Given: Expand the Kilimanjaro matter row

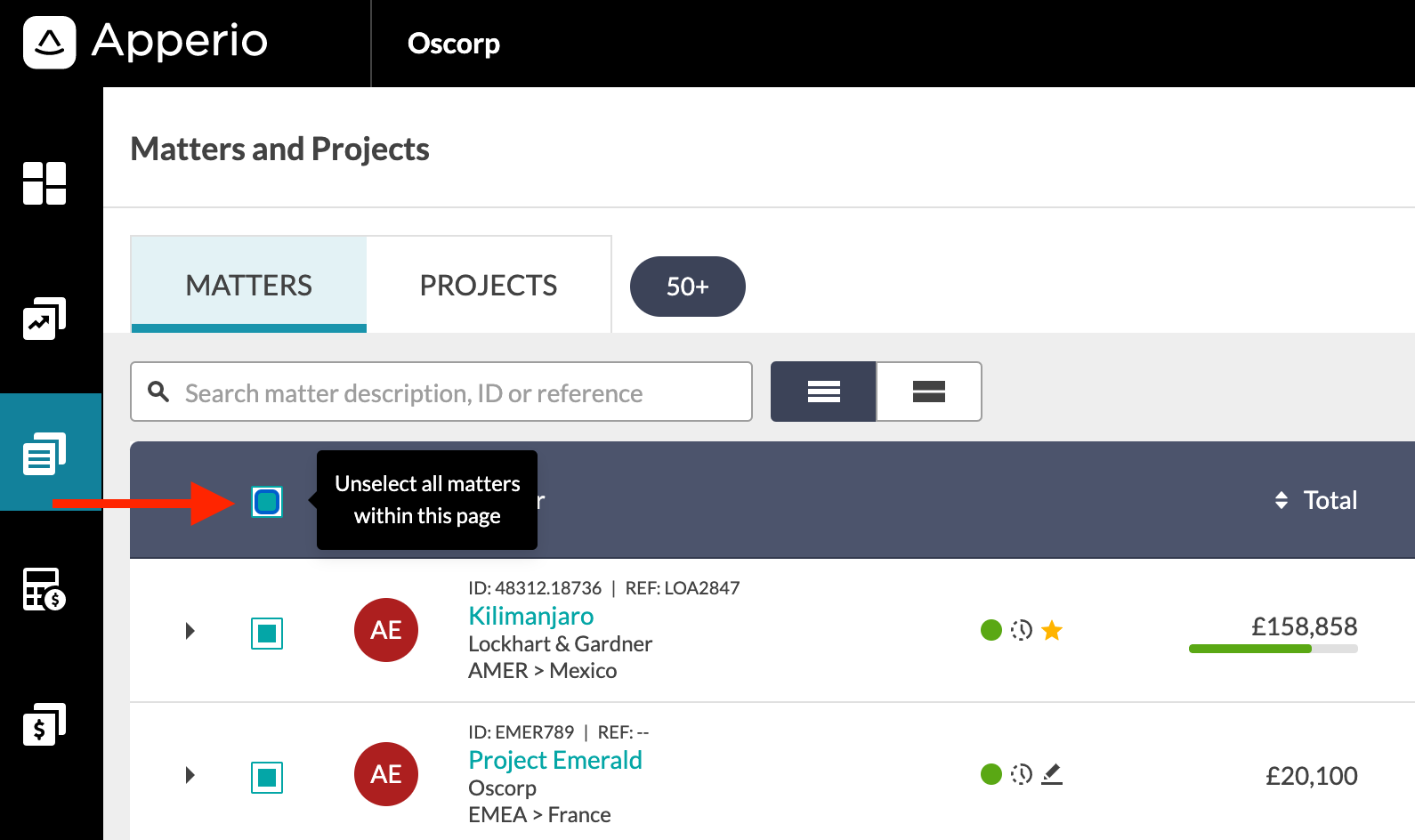Looking at the screenshot, I should click(x=190, y=631).
